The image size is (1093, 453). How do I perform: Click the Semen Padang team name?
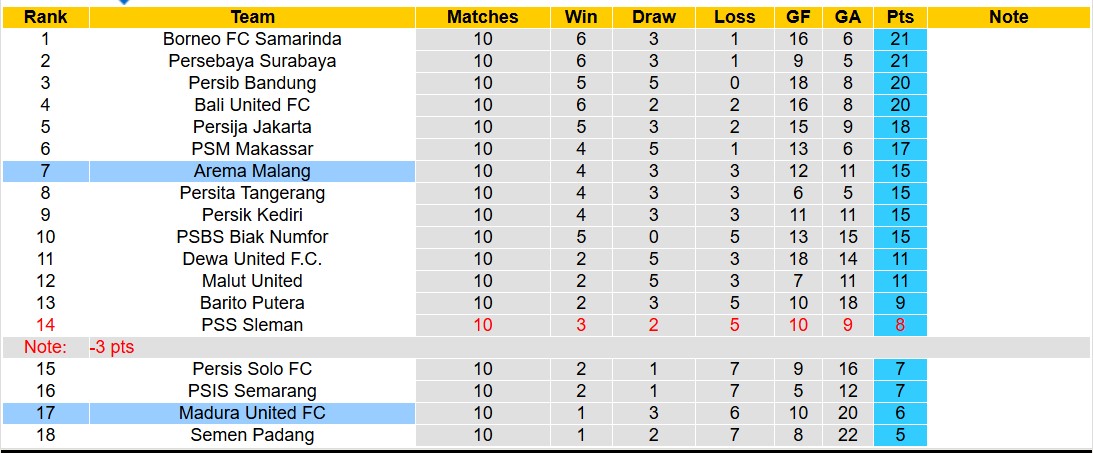coord(252,435)
